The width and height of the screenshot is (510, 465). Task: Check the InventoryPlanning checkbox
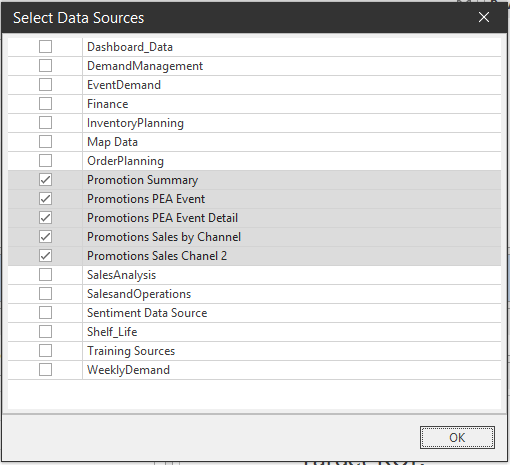(45, 123)
